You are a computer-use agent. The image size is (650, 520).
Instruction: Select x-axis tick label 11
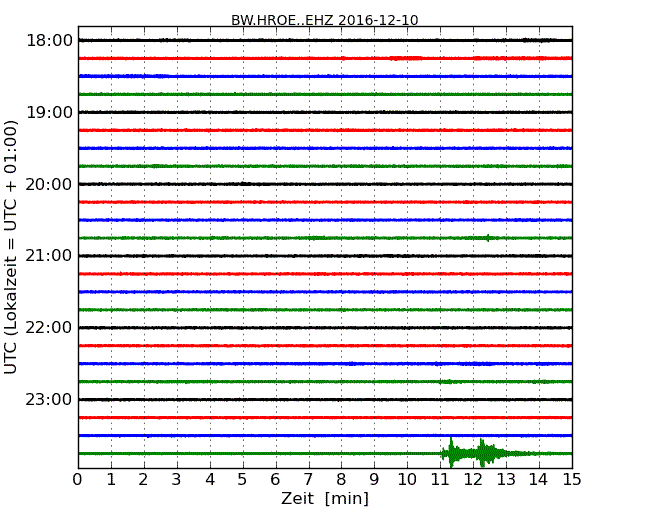440,479
